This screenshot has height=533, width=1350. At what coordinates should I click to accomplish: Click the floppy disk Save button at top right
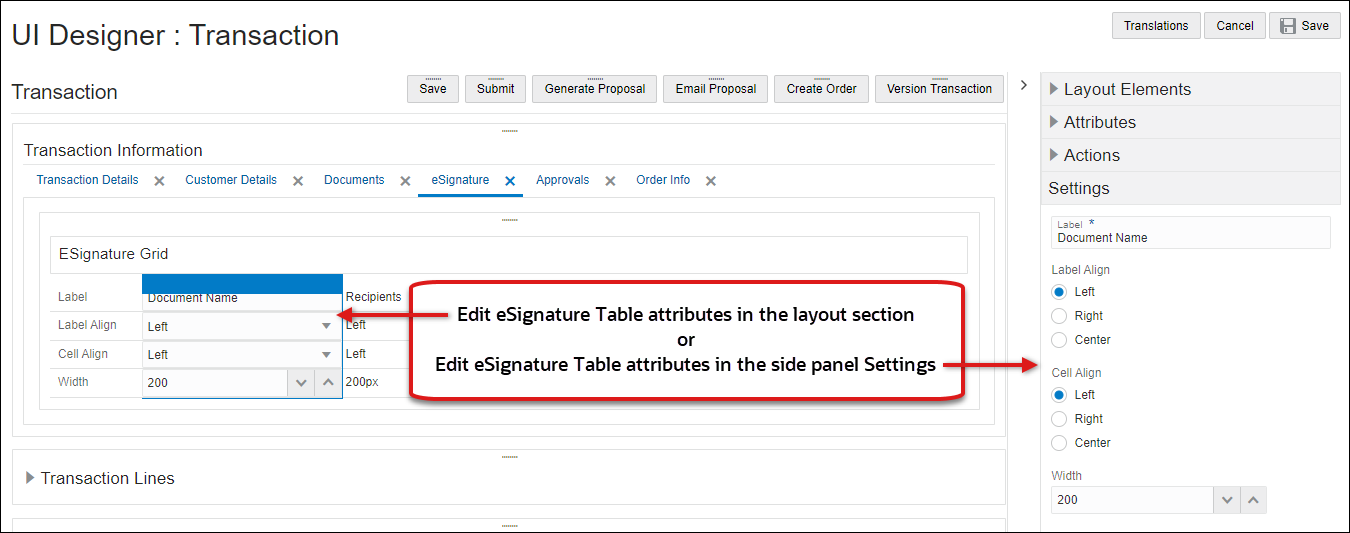pos(1304,26)
